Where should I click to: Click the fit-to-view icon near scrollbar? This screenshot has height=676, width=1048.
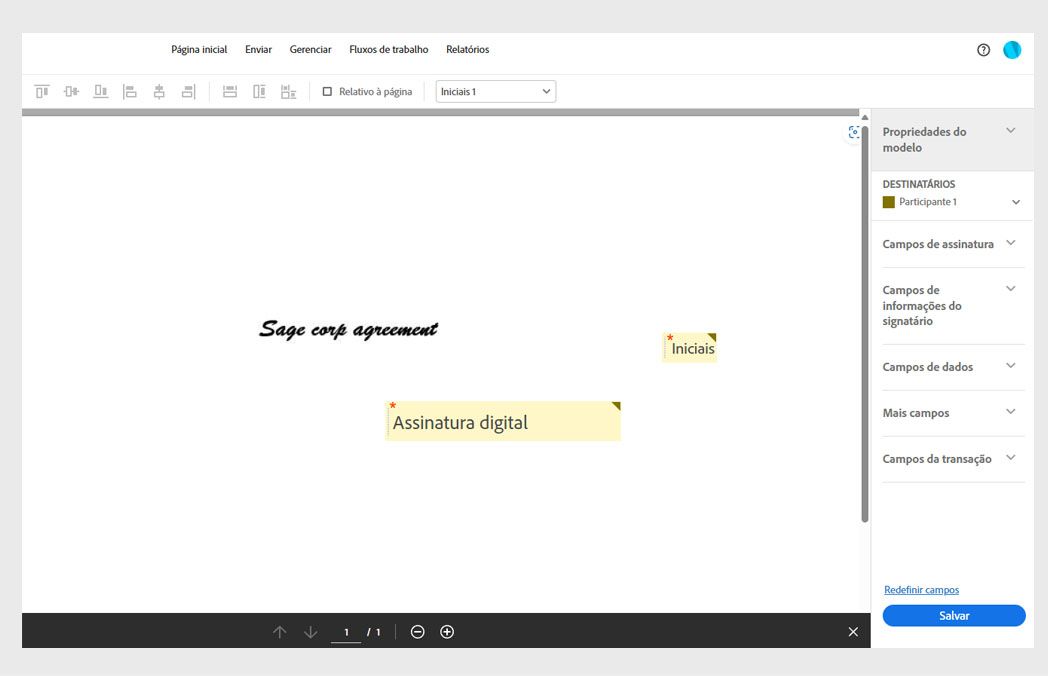click(x=854, y=132)
